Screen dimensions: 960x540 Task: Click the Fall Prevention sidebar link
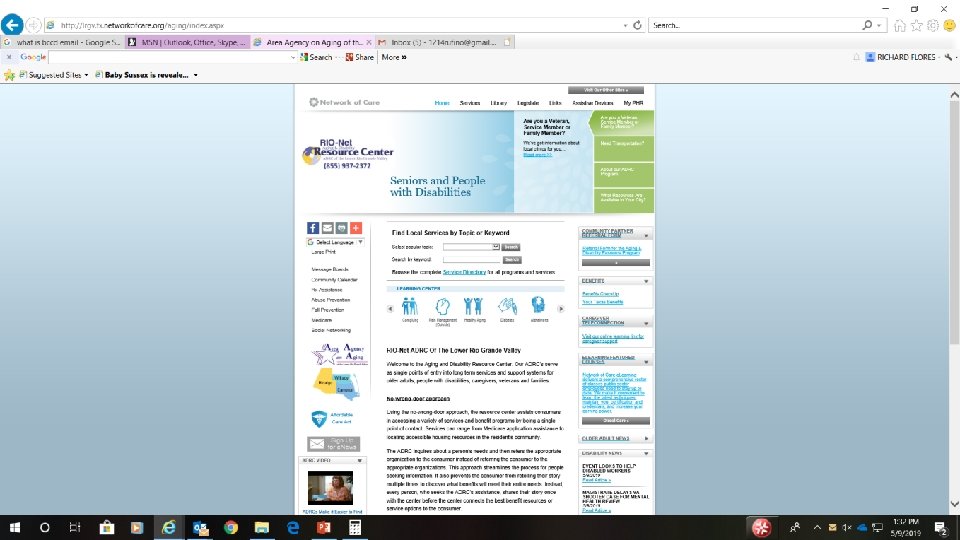click(328, 310)
